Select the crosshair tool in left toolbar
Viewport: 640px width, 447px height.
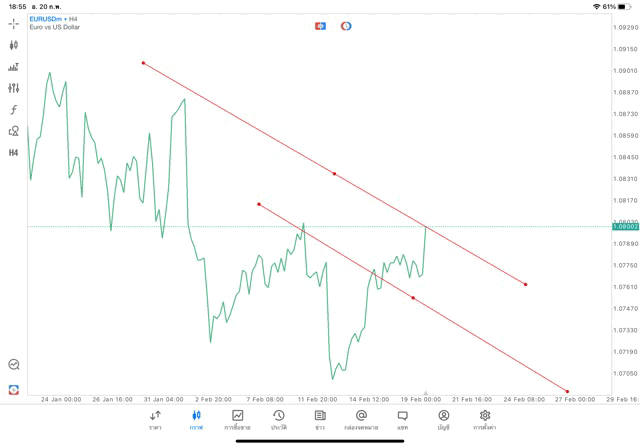14,24
